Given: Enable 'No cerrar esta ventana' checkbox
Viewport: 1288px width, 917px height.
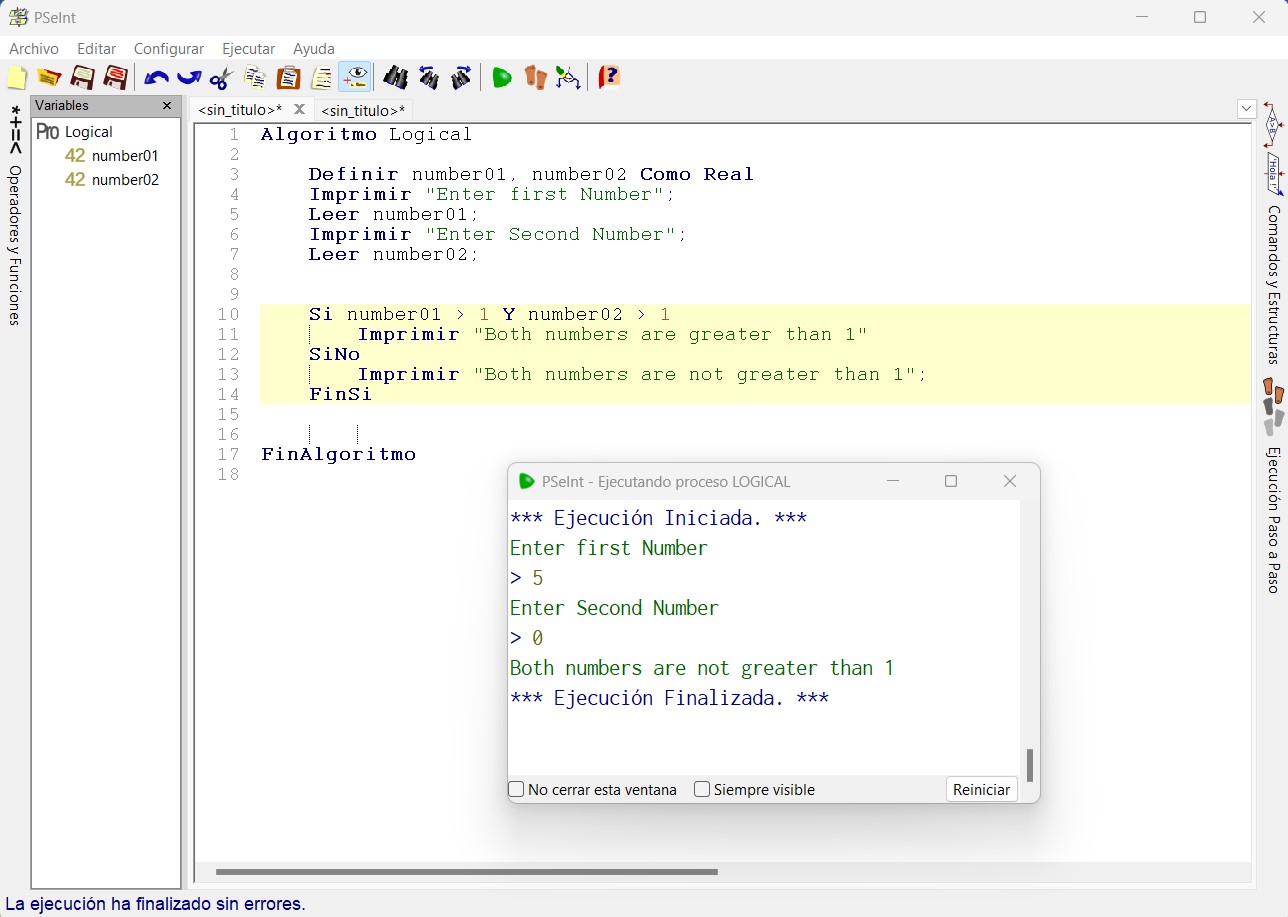Looking at the screenshot, I should [517, 790].
